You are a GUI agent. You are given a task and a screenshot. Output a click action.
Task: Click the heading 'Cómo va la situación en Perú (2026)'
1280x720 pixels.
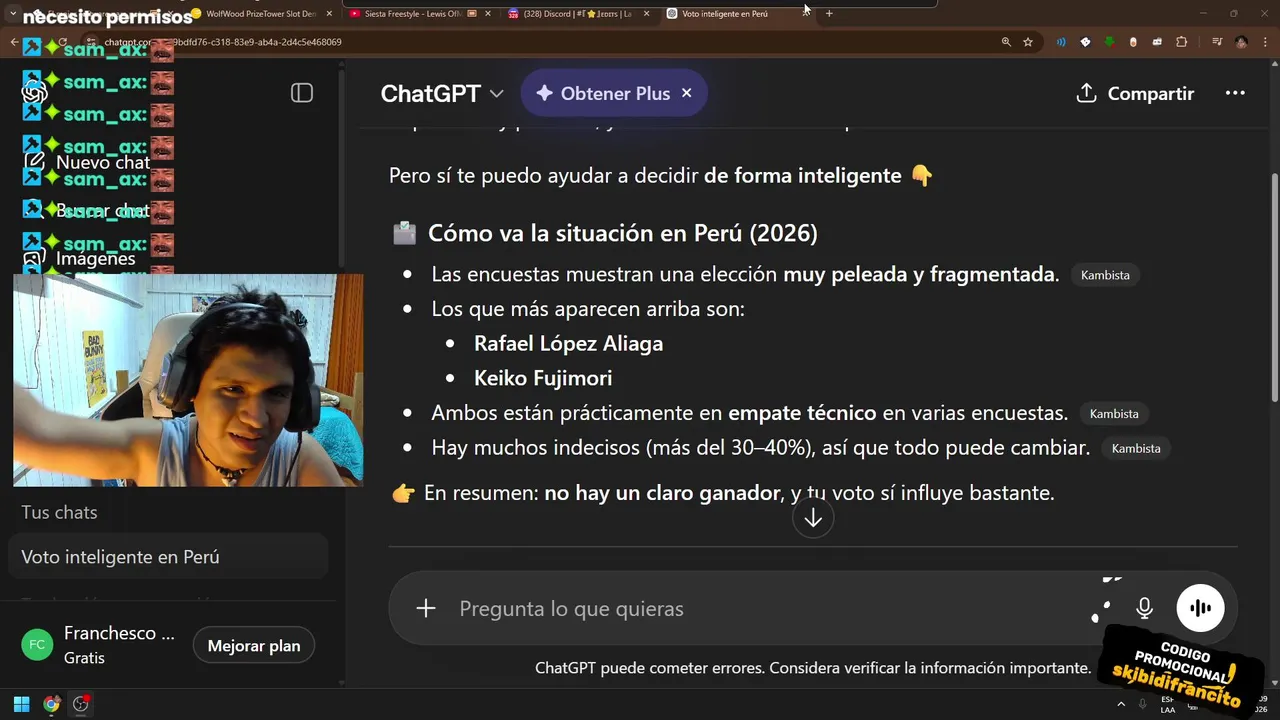(x=623, y=233)
